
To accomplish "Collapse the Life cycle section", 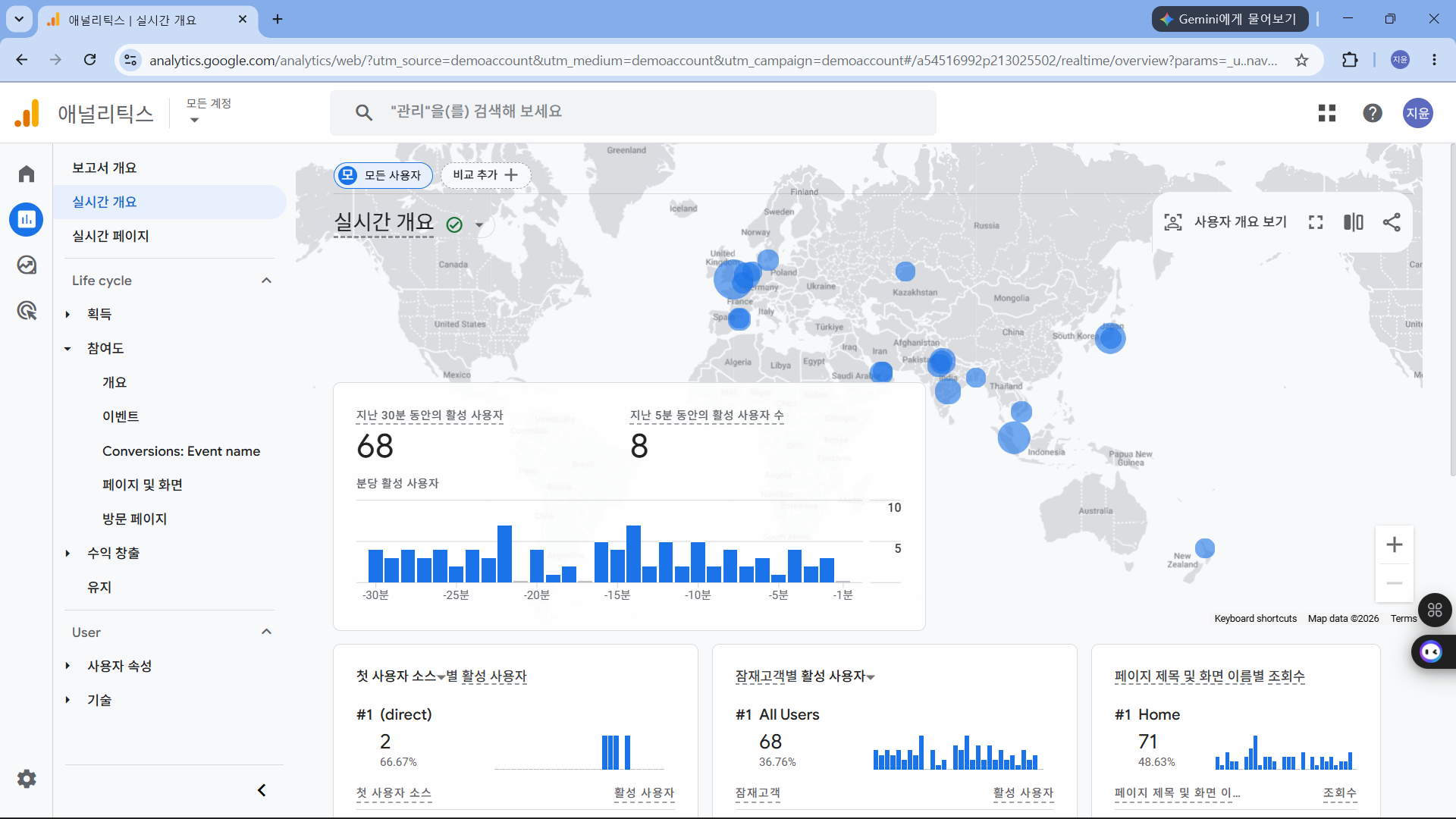I will (266, 281).
